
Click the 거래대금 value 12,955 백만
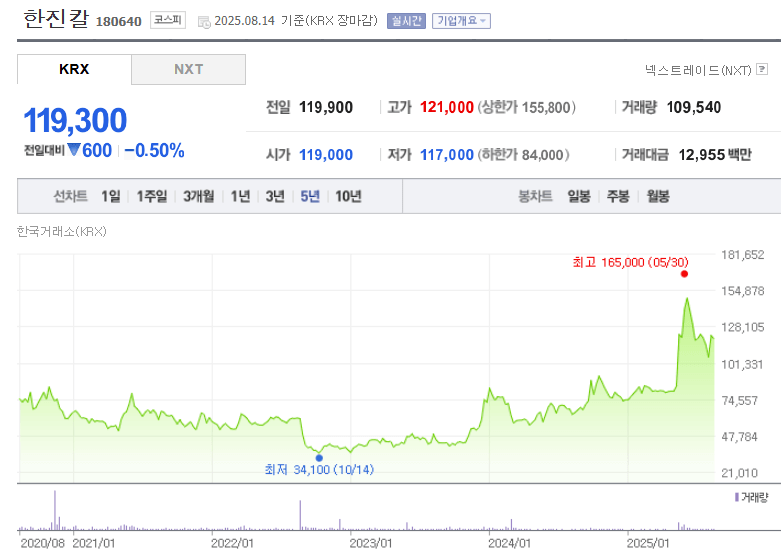[715, 155]
